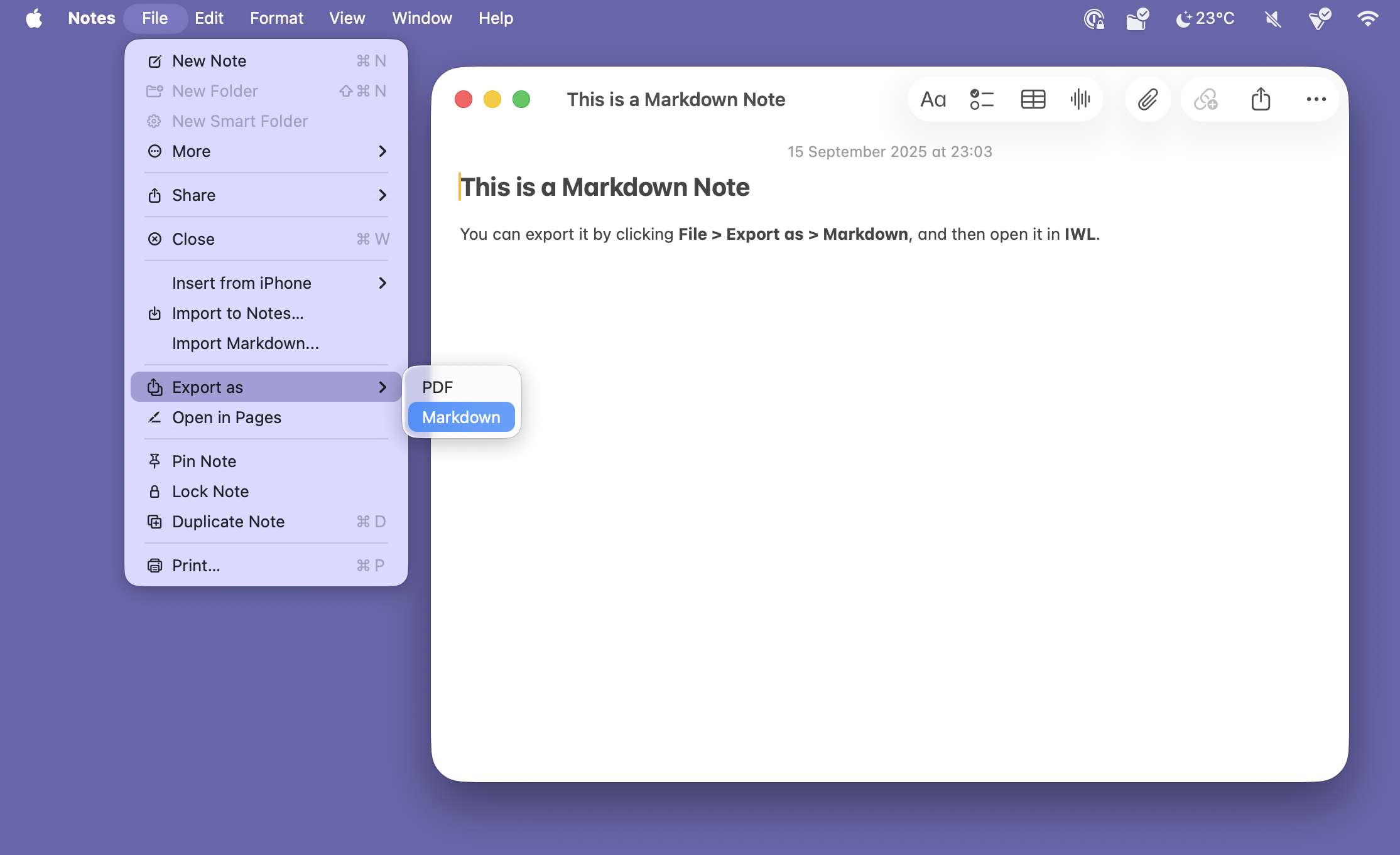Select Import Markdown from the File menu
Screen dimensions: 1400x855
pos(246,343)
